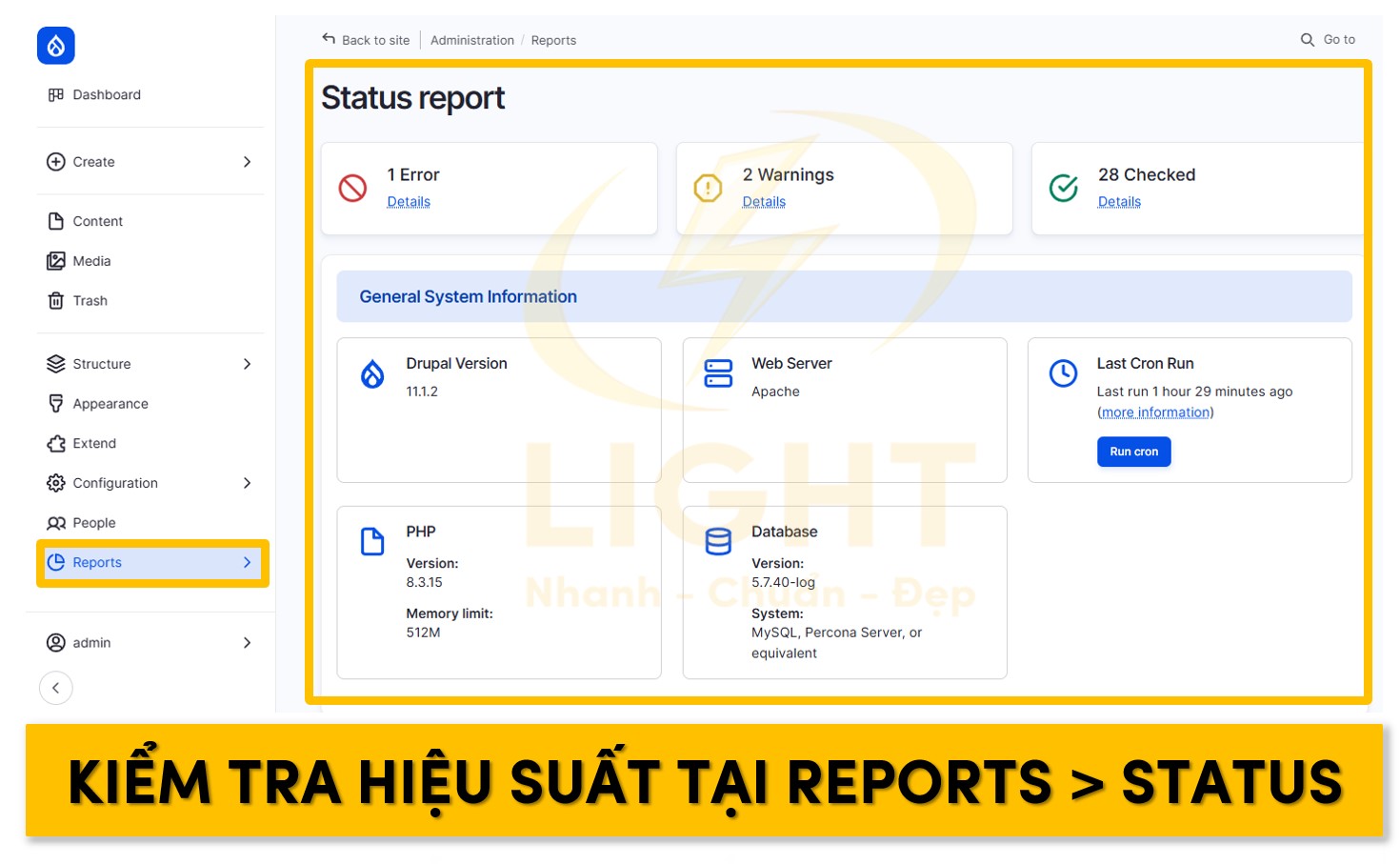Click the PHP file icon
The width and height of the screenshot is (1400, 864).
[372, 541]
